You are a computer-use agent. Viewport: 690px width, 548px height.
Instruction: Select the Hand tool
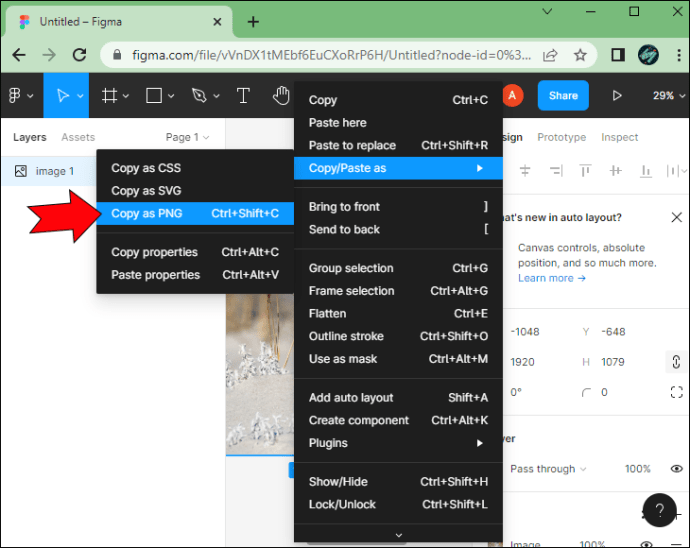pos(281,96)
